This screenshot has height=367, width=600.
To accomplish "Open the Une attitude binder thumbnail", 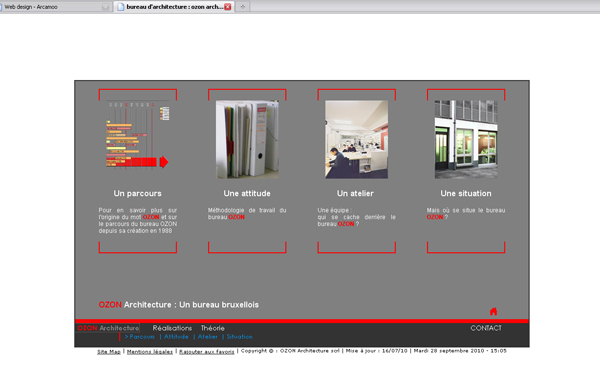I will click(x=247, y=139).
